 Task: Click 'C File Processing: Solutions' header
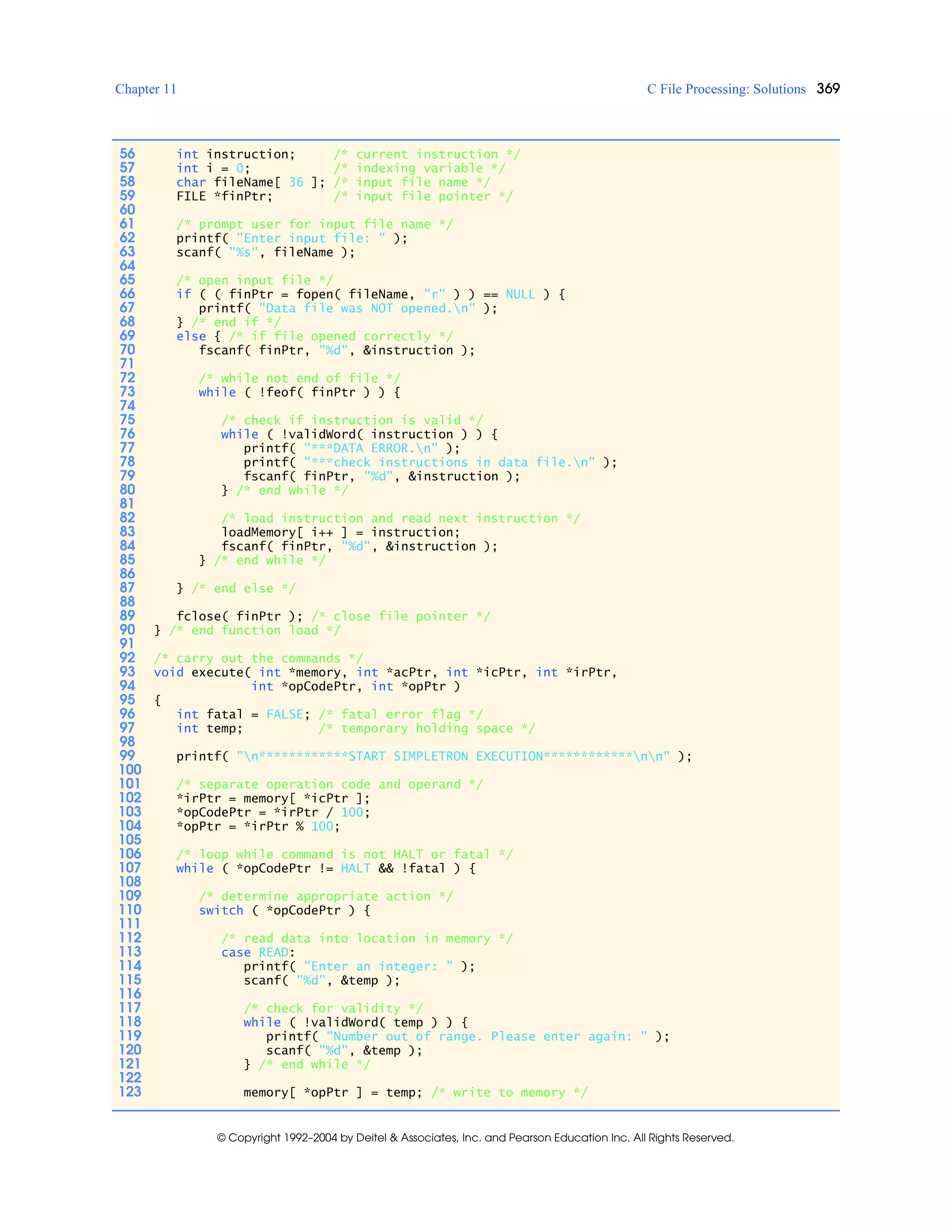pyautogui.click(x=726, y=89)
